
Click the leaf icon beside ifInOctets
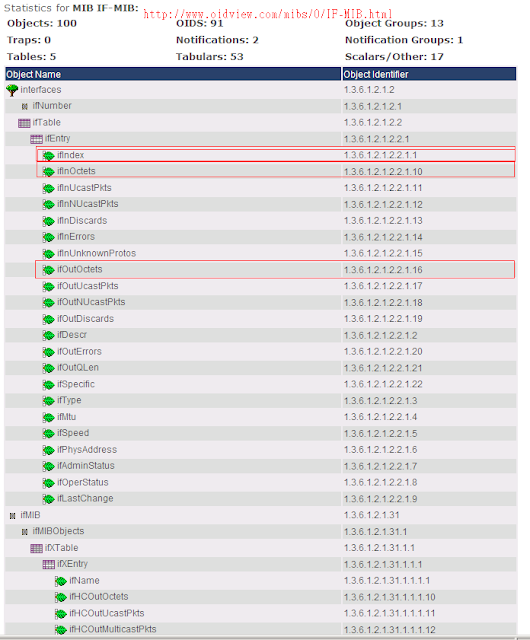coord(49,172)
